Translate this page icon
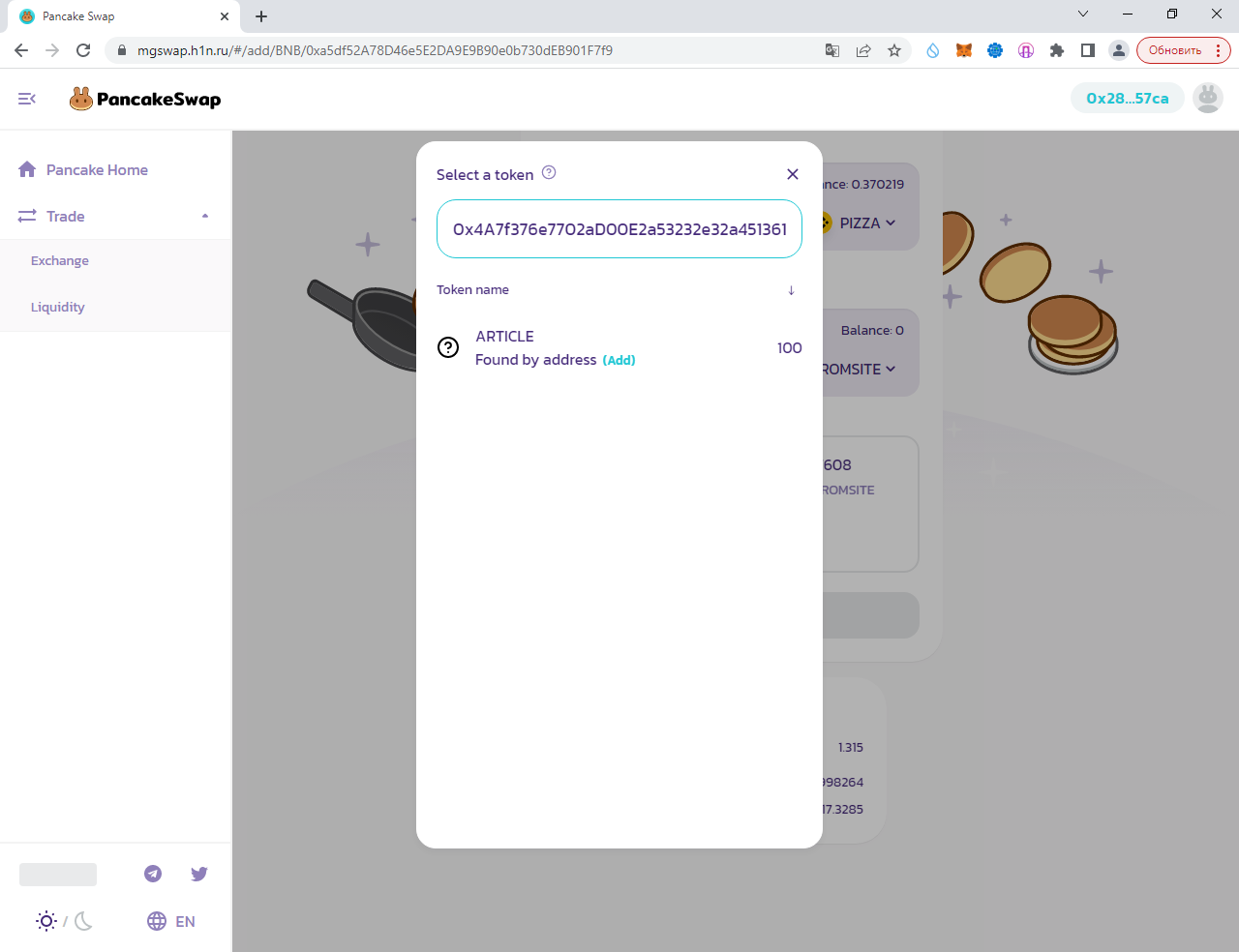The image size is (1239, 952). (832, 50)
